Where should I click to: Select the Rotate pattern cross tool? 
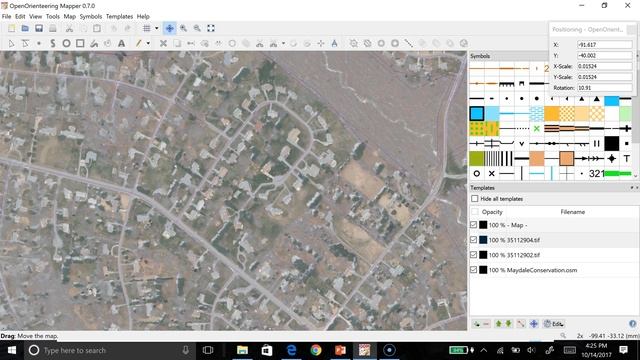click(321, 43)
